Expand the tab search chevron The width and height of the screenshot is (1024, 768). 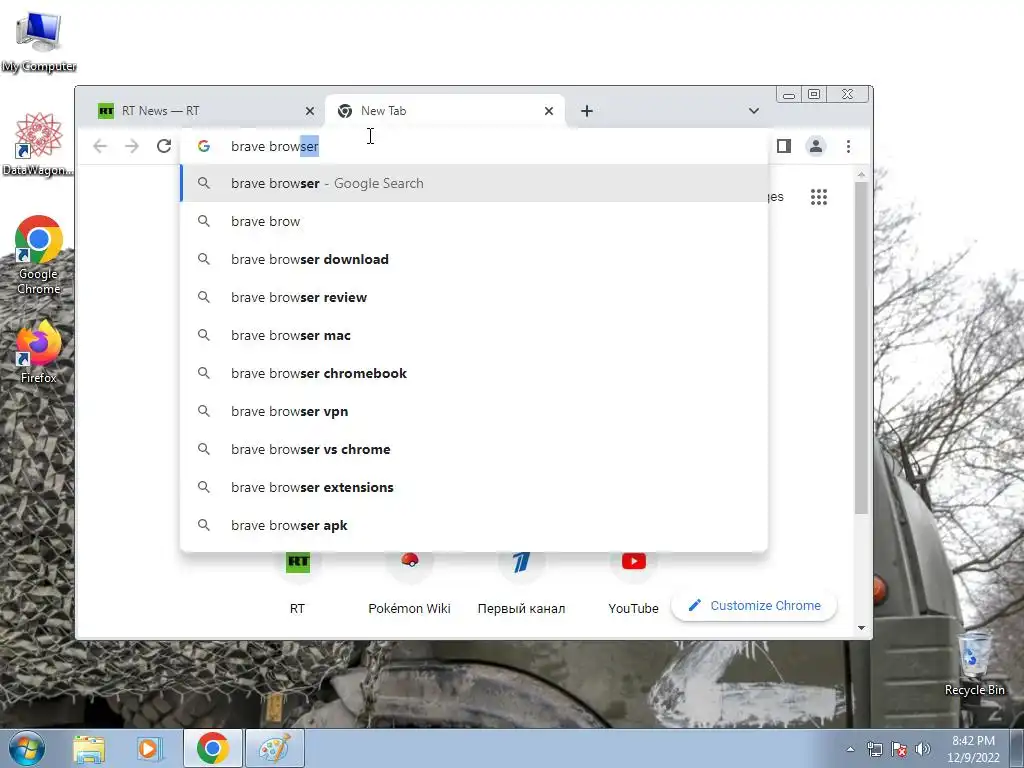754,111
